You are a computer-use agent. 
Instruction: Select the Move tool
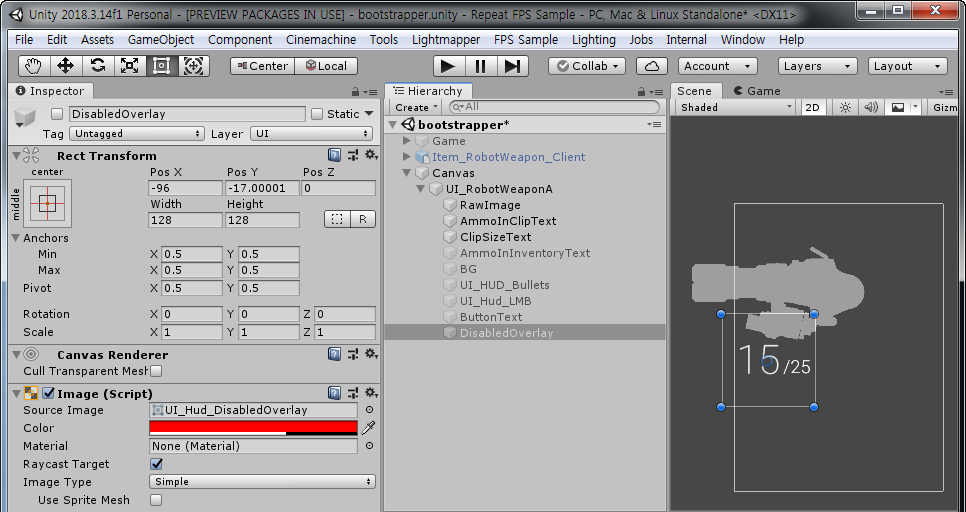65,66
